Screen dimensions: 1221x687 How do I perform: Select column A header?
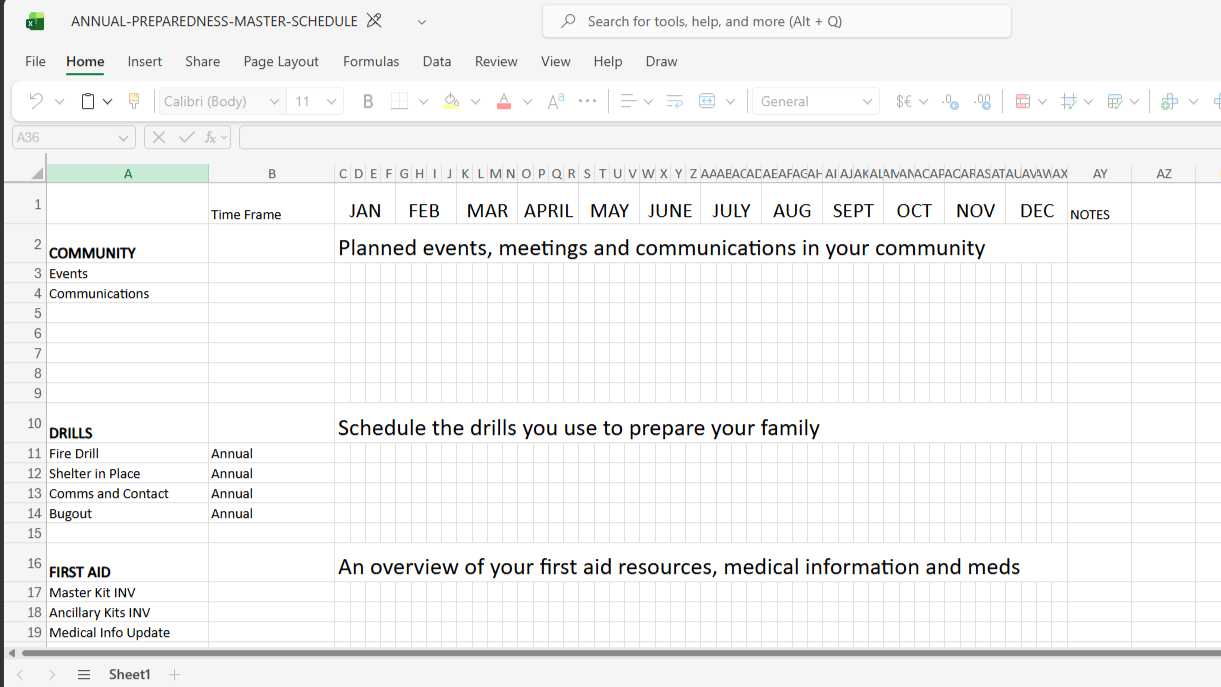tap(128, 174)
